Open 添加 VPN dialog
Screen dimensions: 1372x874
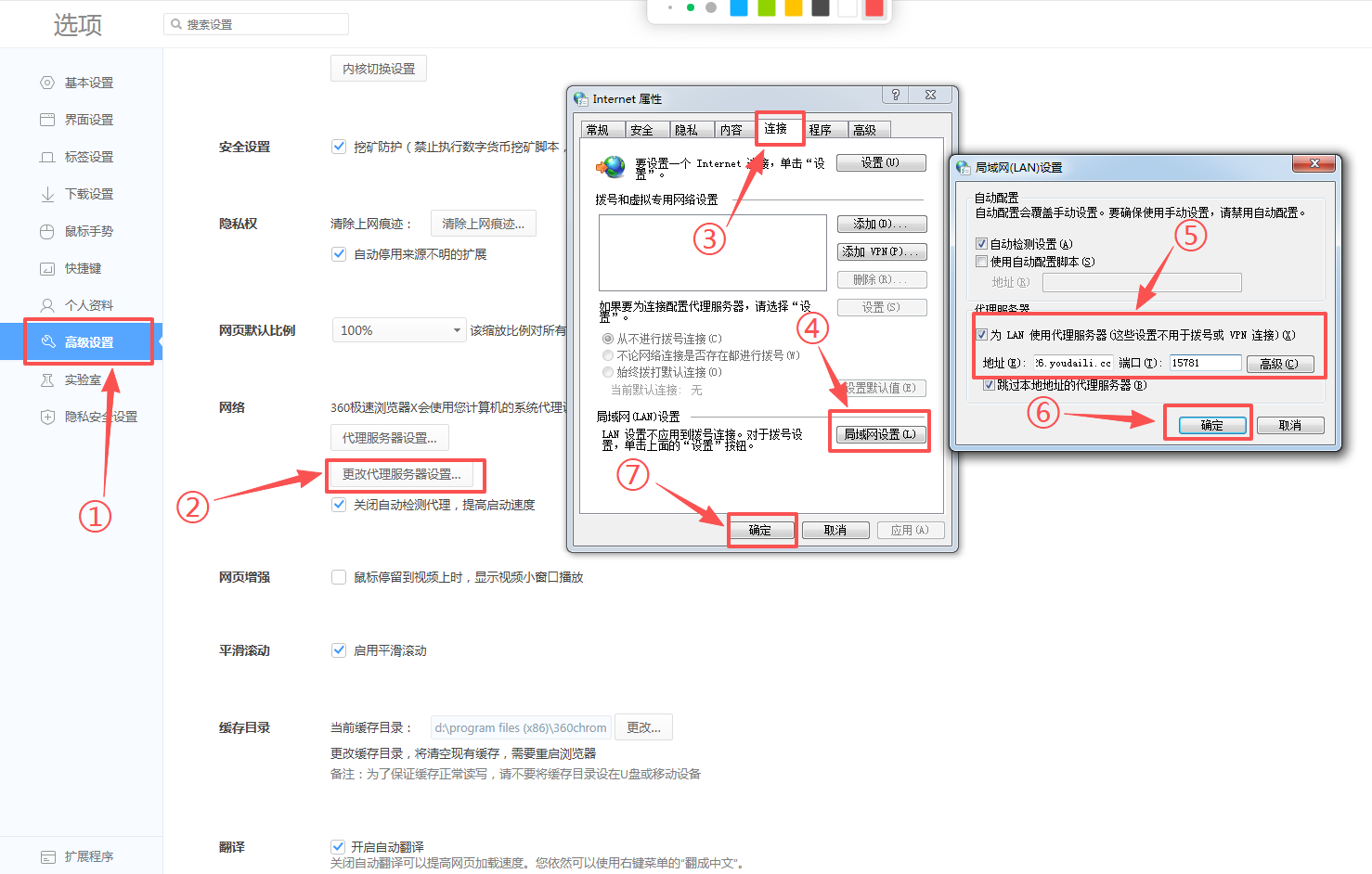[x=881, y=251]
